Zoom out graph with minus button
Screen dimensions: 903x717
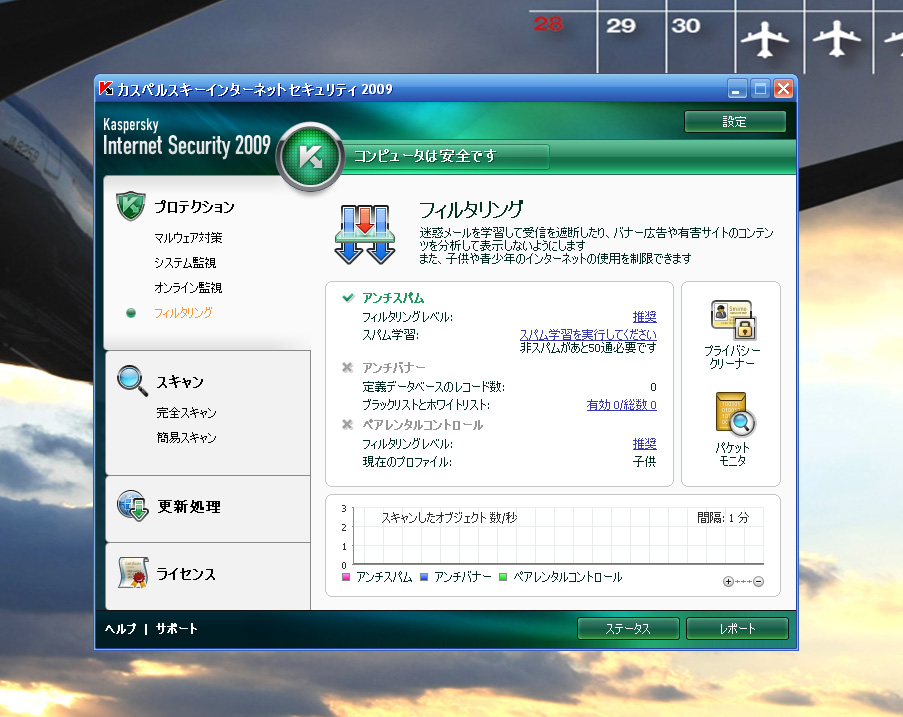click(x=758, y=582)
